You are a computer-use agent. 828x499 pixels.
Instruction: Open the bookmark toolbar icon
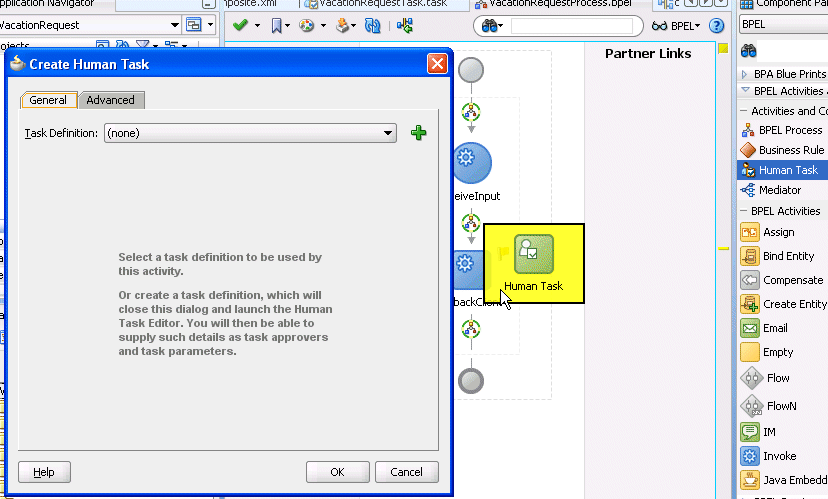(276, 25)
